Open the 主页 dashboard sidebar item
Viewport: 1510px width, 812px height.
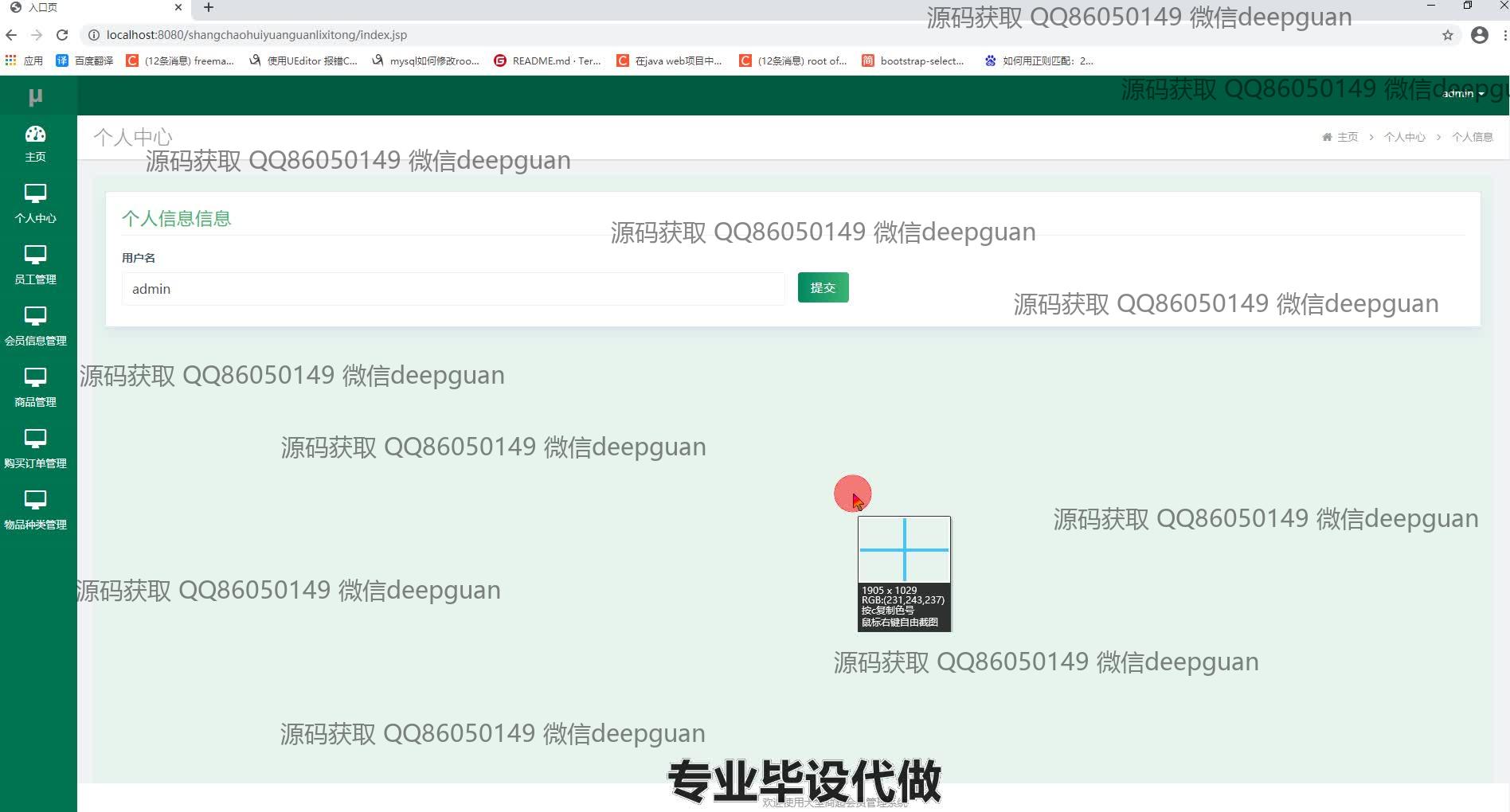tap(36, 144)
